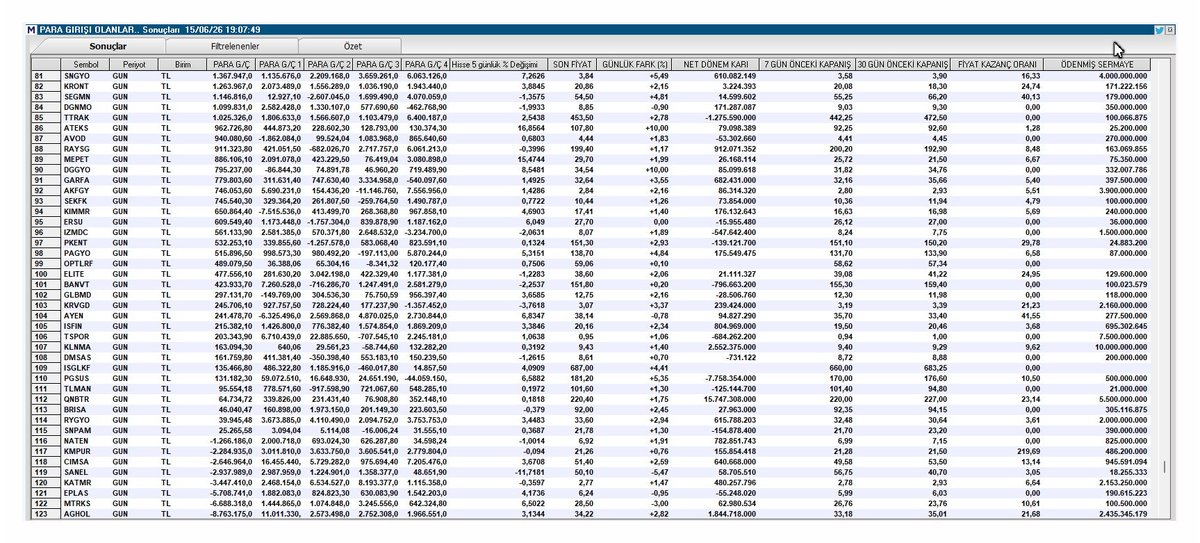Click the 30 GÜN ÖNCEKİ KAPANIŞ header
Viewport: 1200px width, 543px height.
904,64
